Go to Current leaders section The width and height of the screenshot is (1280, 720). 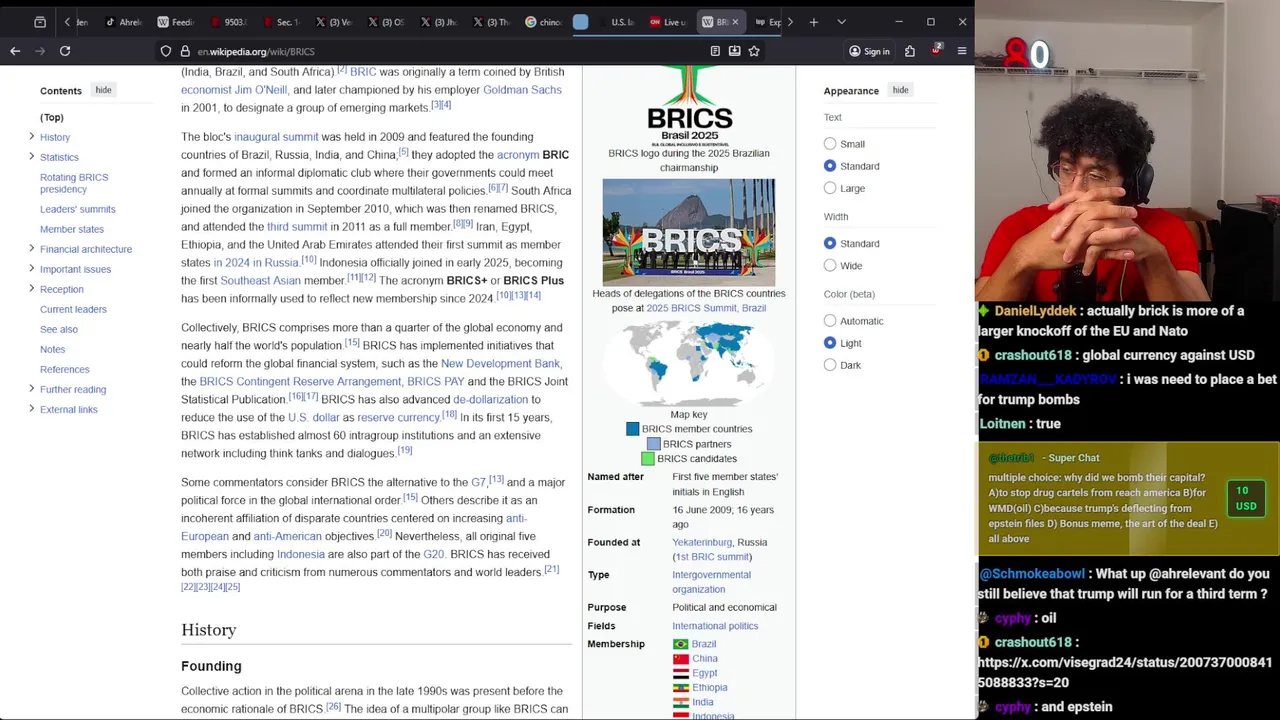point(73,309)
